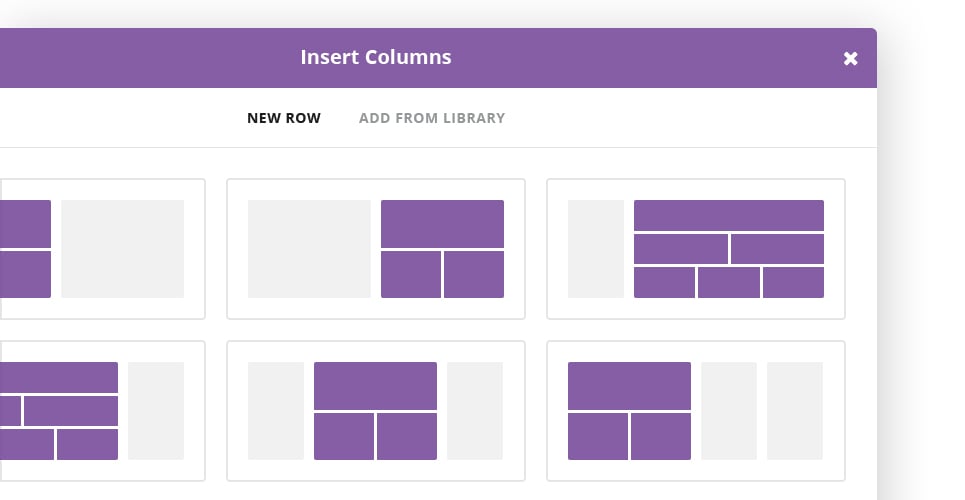Open the Add From Library tab
Viewport: 965px width, 500px height.
pos(432,118)
